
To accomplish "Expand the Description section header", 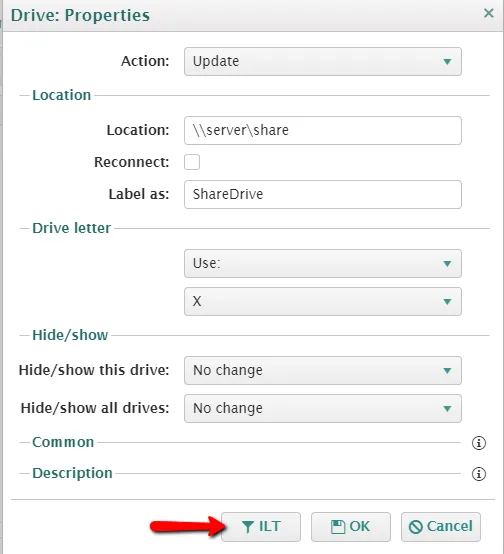I will click(x=72, y=473).
